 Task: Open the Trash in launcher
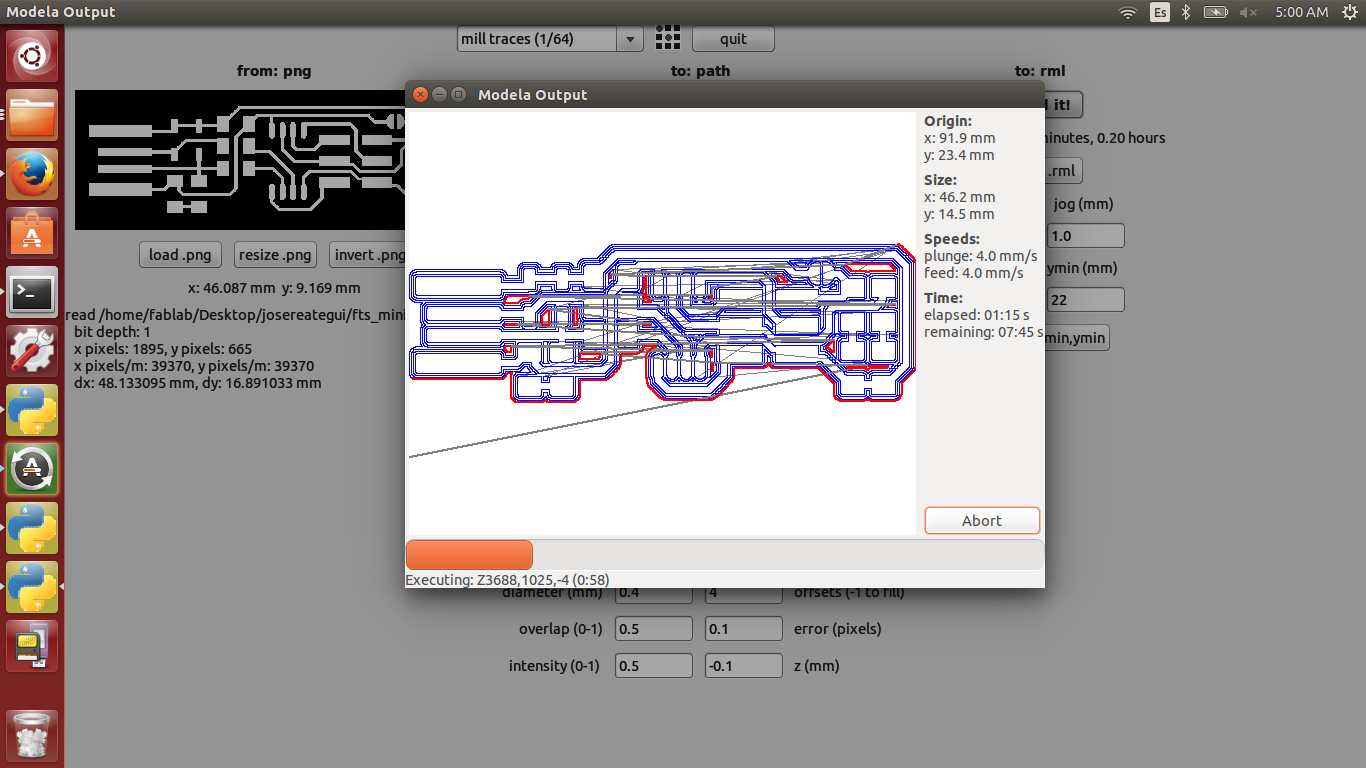[x=32, y=737]
